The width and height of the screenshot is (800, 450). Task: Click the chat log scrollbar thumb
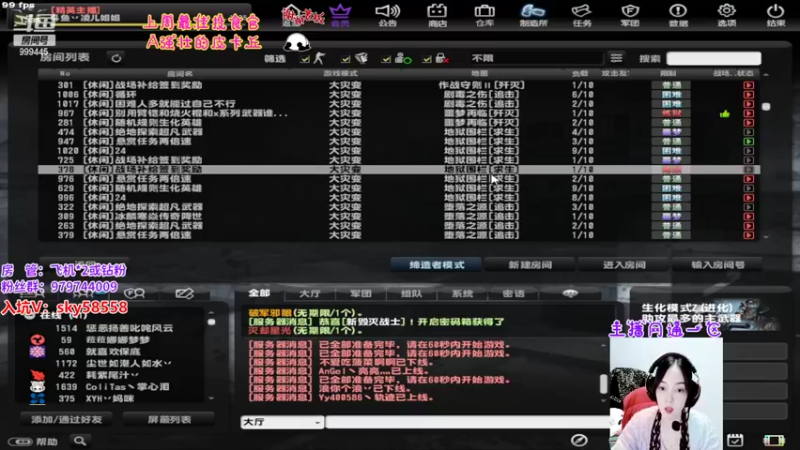pos(604,384)
